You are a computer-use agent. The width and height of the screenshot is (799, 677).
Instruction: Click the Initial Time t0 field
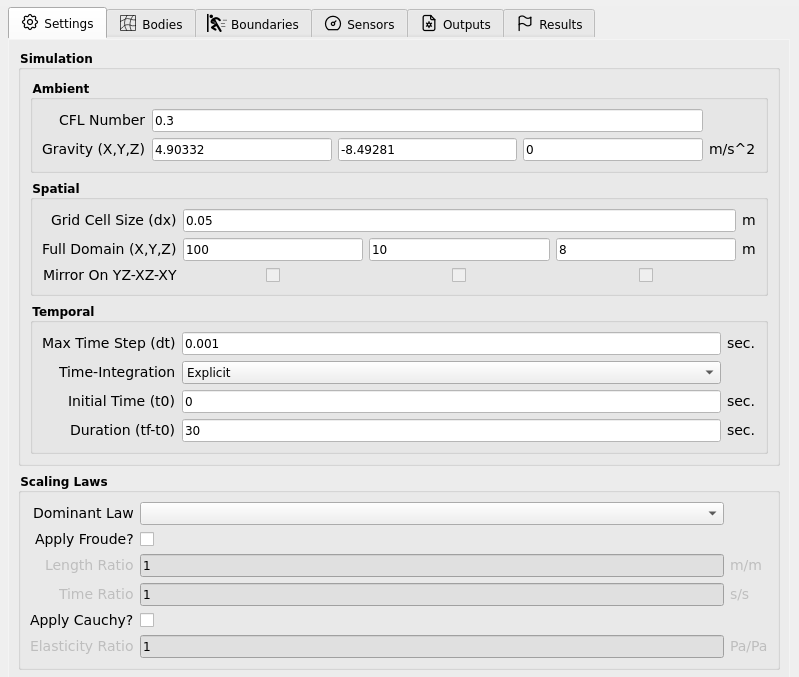(x=451, y=401)
